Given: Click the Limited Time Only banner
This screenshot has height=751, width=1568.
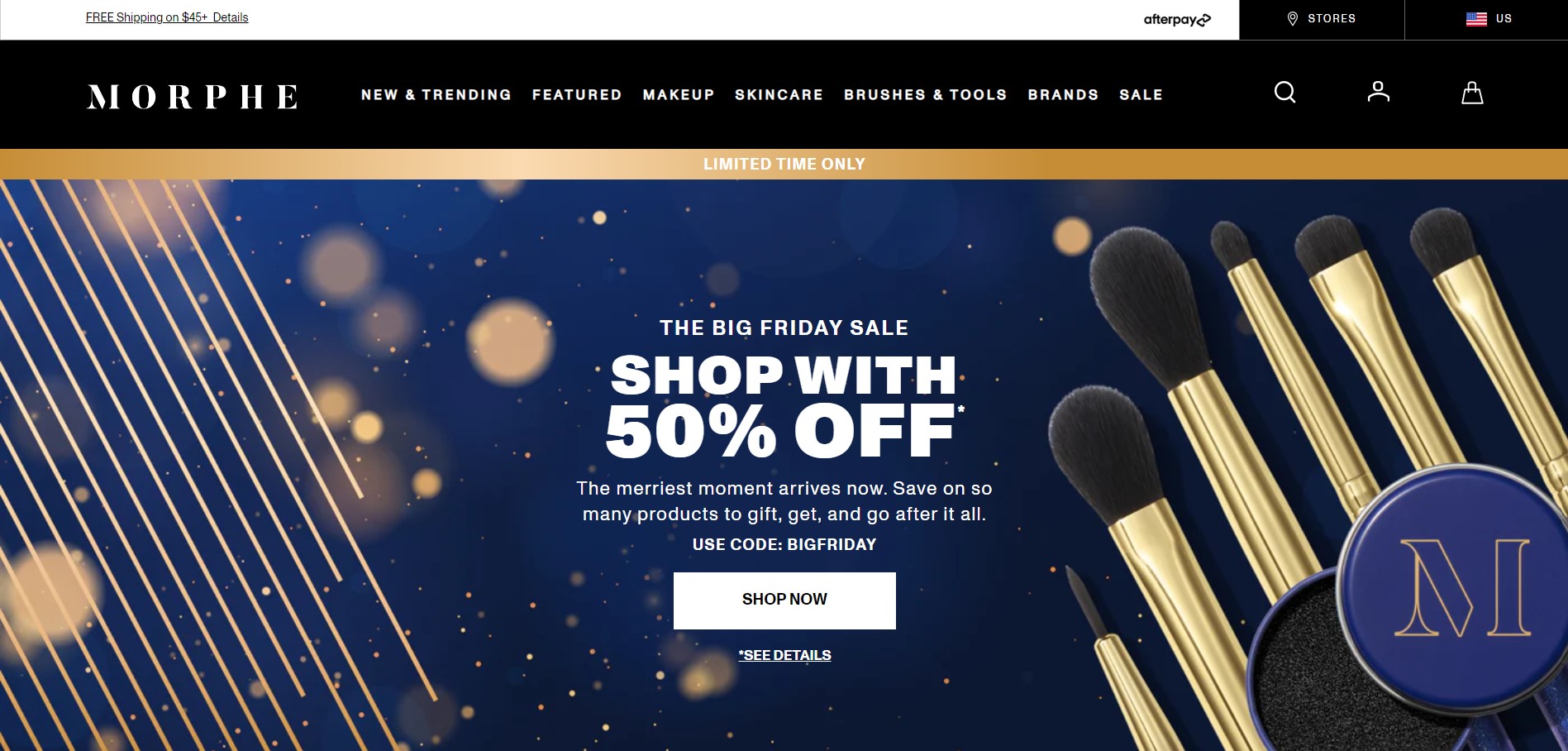Looking at the screenshot, I should coord(784,164).
